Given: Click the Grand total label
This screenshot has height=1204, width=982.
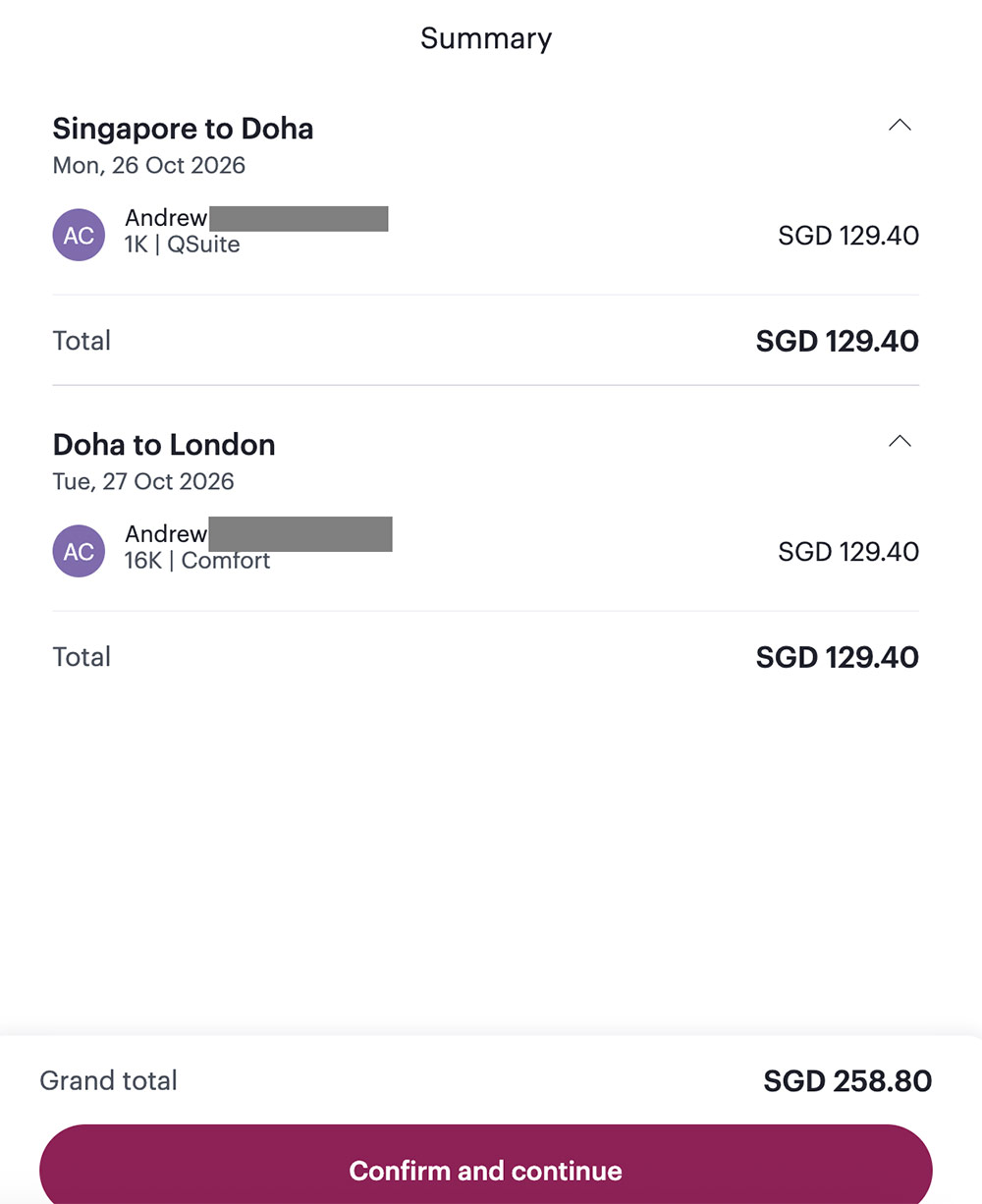Looking at the screenshot, I should [108, 1081].
